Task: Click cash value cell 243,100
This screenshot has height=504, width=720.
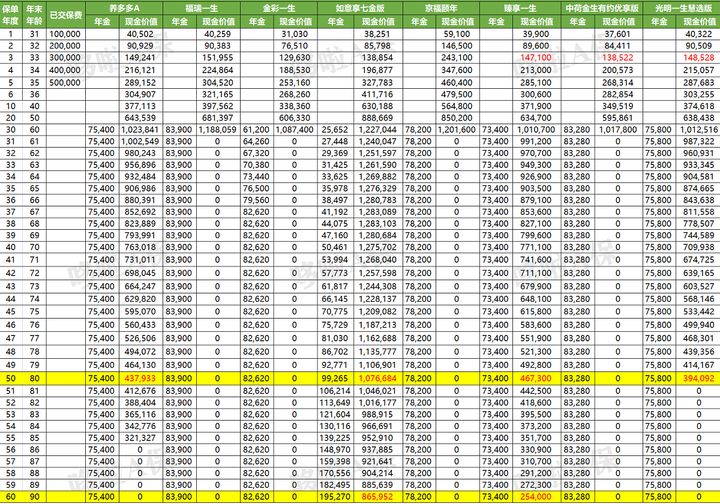Action: click(x=457, y=58)
